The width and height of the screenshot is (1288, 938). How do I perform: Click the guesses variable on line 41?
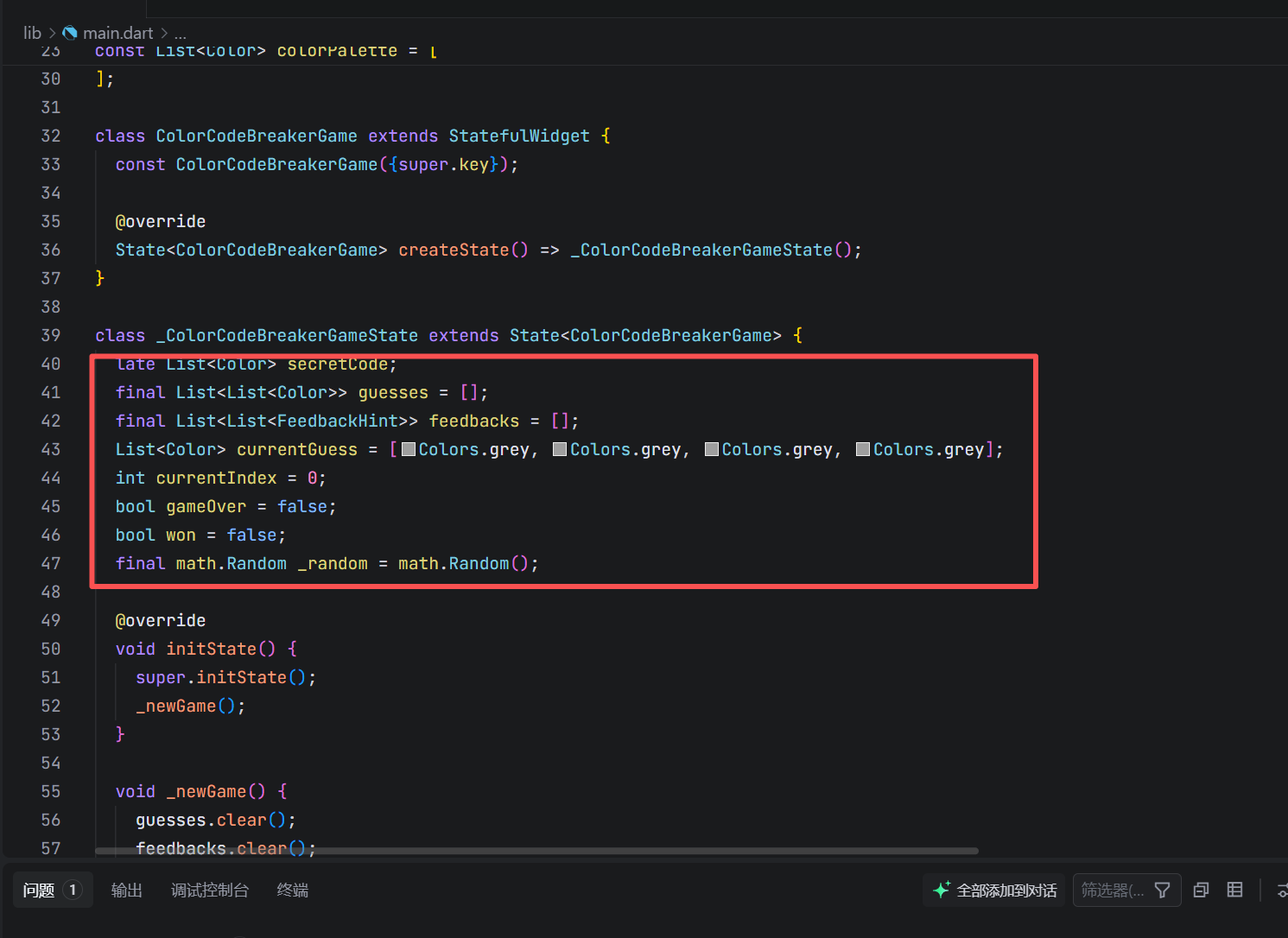click(393, 392)
